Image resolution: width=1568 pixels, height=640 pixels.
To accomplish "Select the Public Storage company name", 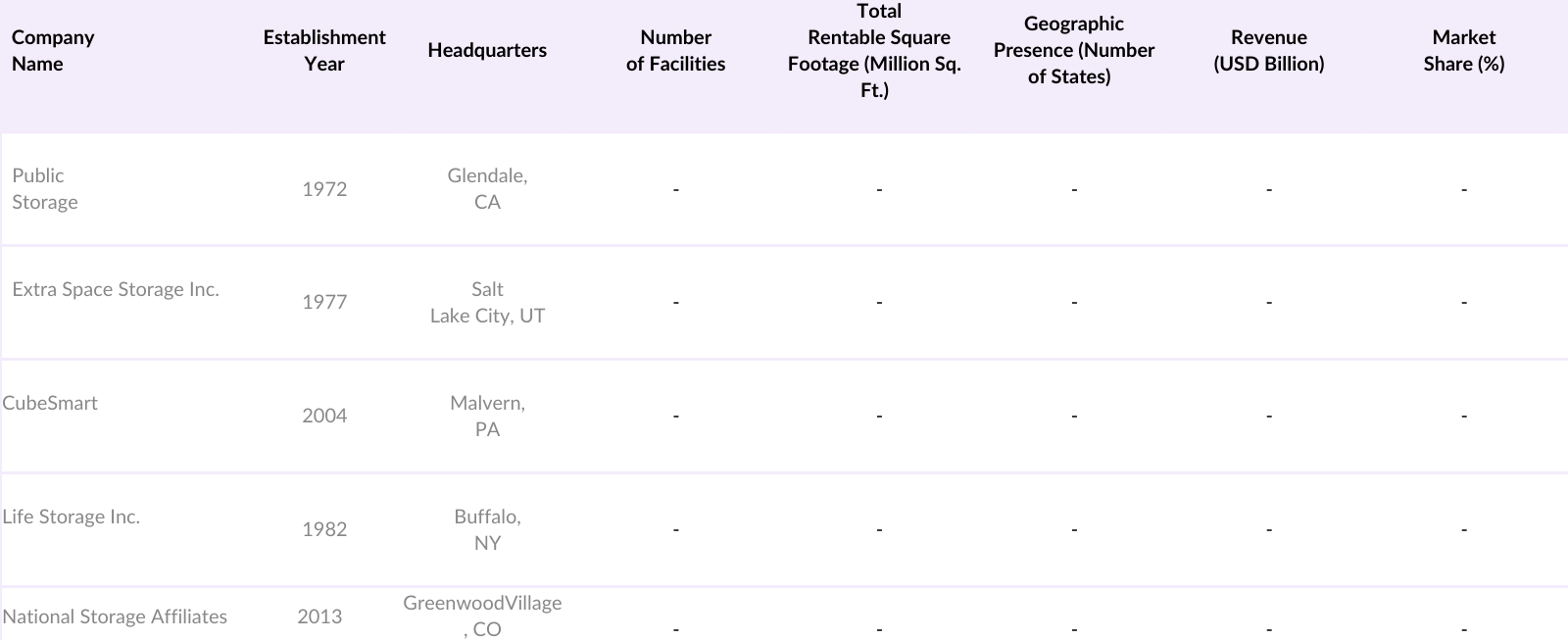I will pyautogui.click(x=45, y=189).
